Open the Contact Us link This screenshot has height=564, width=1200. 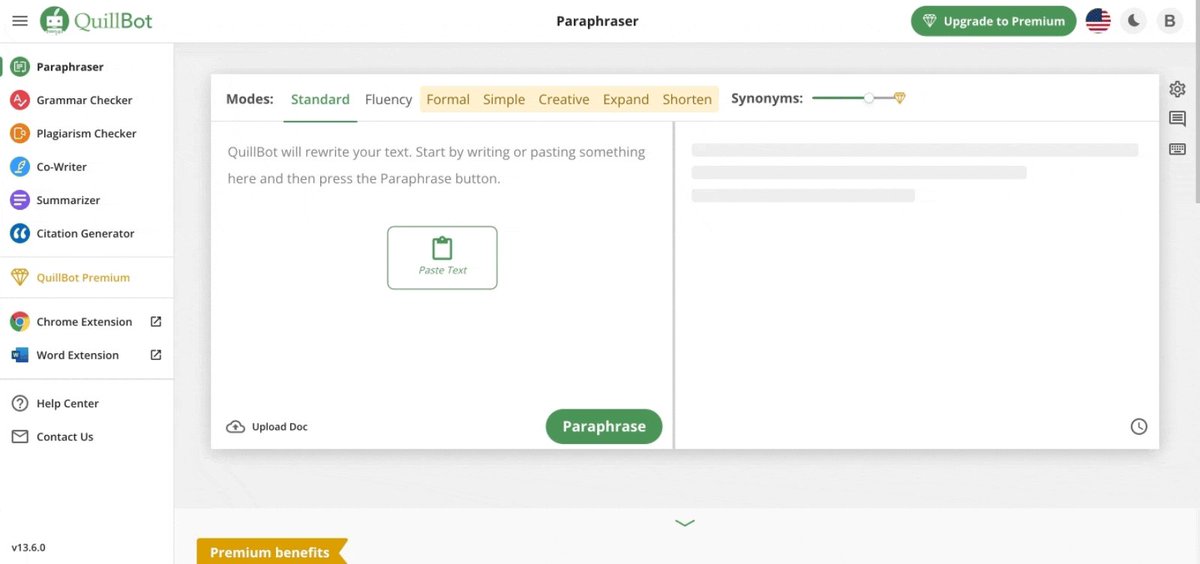65,437
